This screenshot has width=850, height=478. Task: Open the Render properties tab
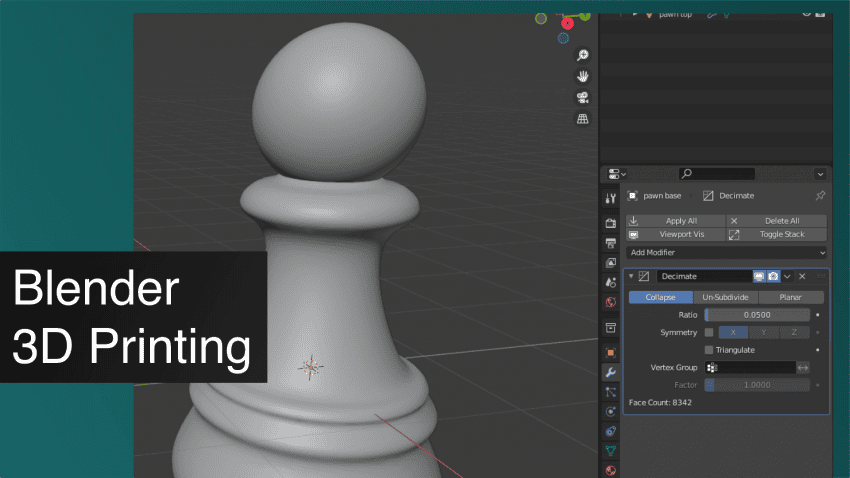611,223
